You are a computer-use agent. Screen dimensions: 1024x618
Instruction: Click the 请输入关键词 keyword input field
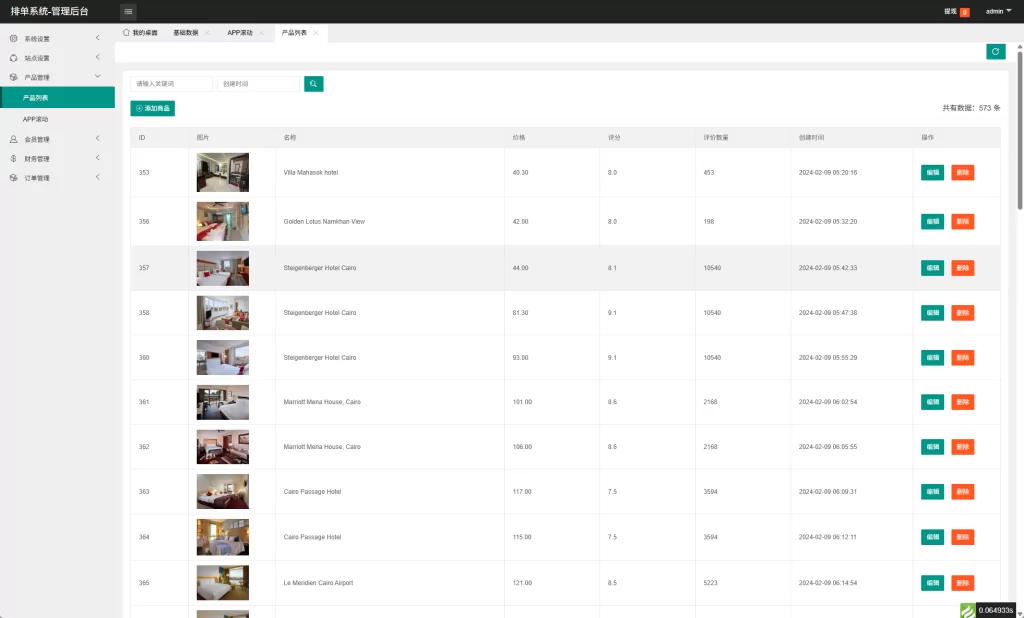click(171, 84)
